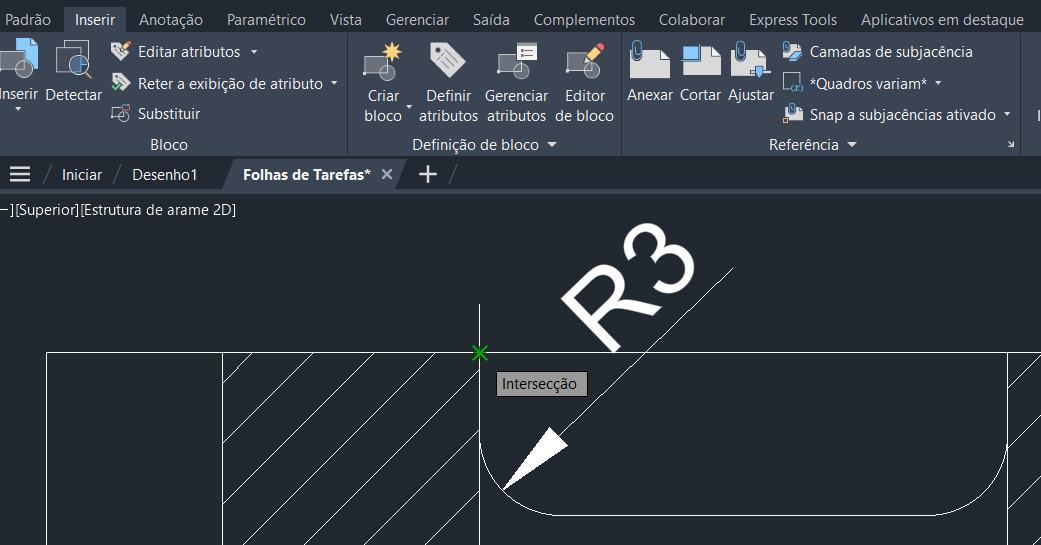The height and width of the screenshot is (545, 1041).
Task: Open the Desenho1 drawing tab
Action: click(x=165, y=175)
